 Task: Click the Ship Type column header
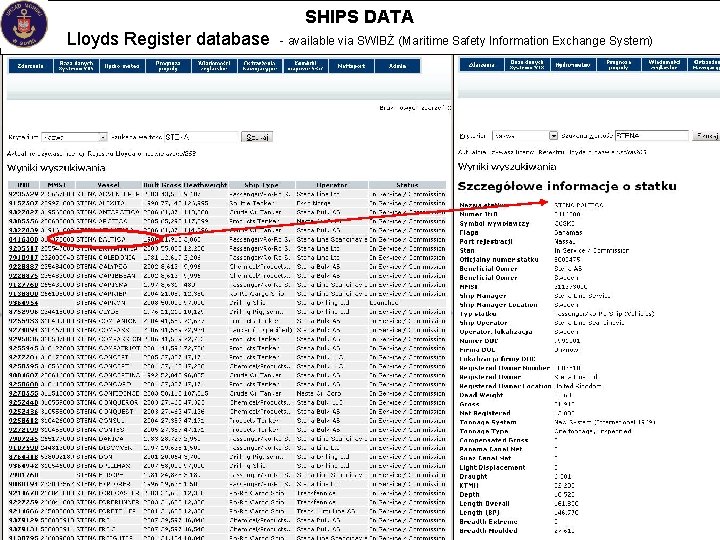point(261,185)
